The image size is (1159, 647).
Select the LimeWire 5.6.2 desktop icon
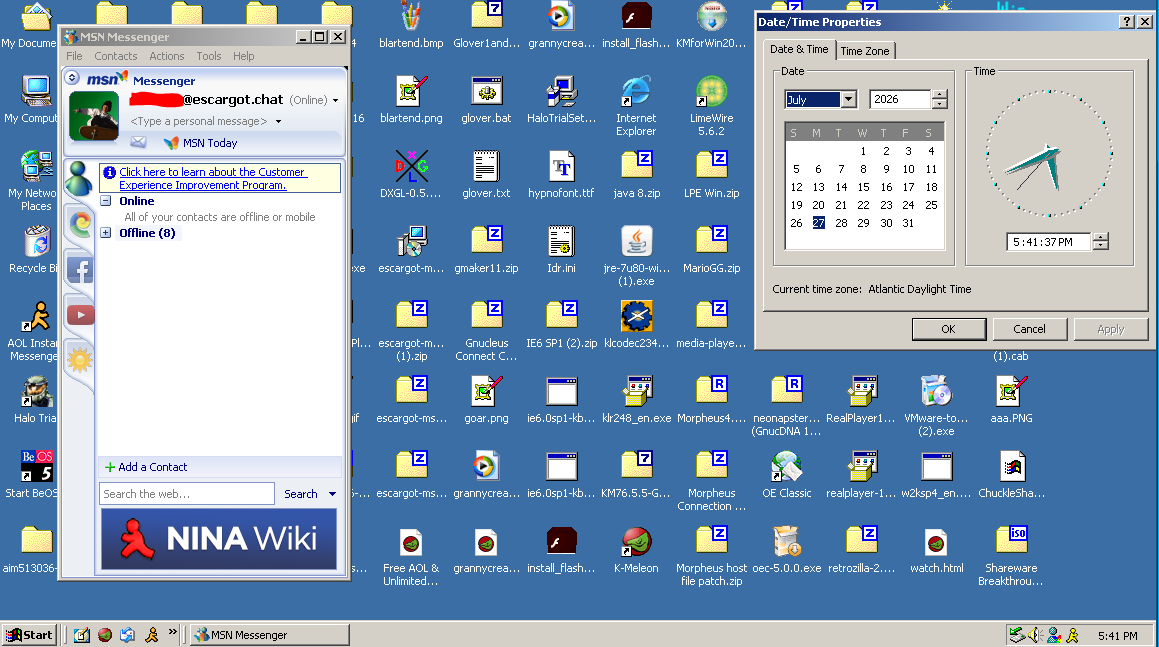point(711,106)
